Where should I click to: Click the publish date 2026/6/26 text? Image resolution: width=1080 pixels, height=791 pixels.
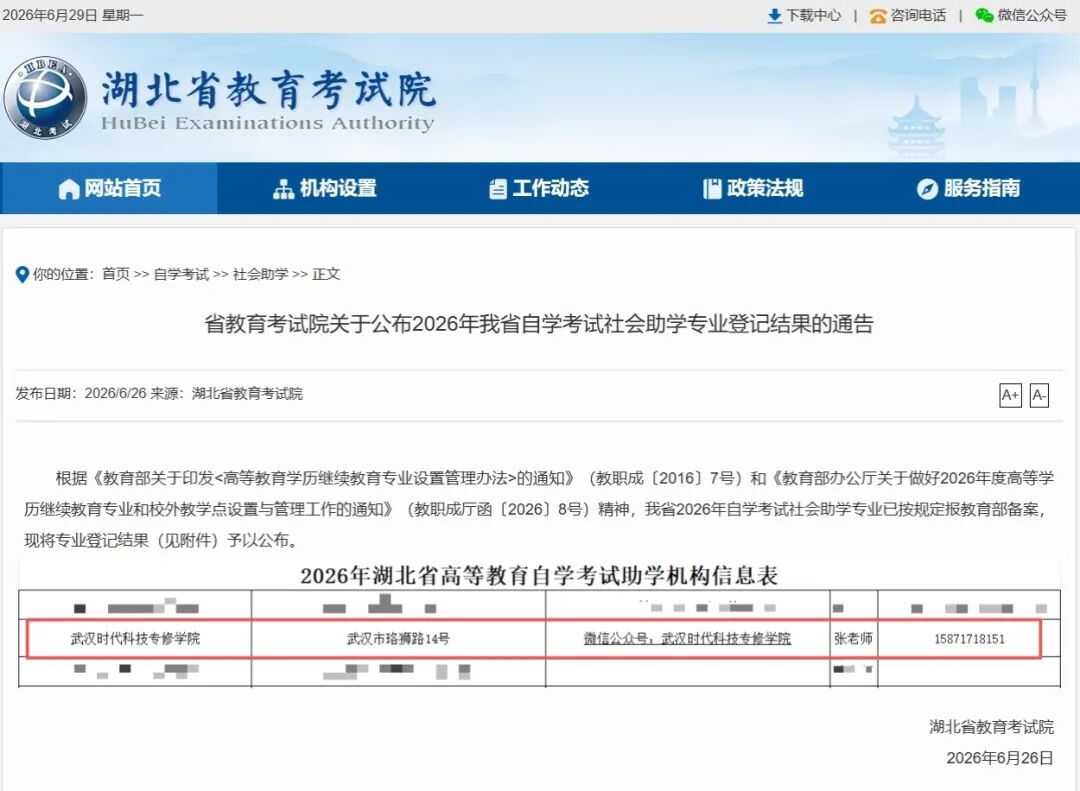[116, 393]
